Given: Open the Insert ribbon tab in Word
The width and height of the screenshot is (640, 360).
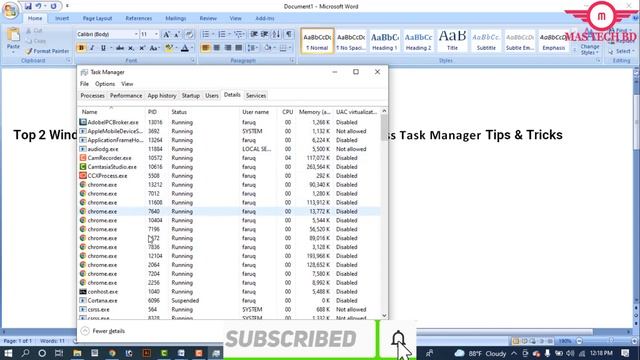Looking at the screenshot, I should 62,18.
